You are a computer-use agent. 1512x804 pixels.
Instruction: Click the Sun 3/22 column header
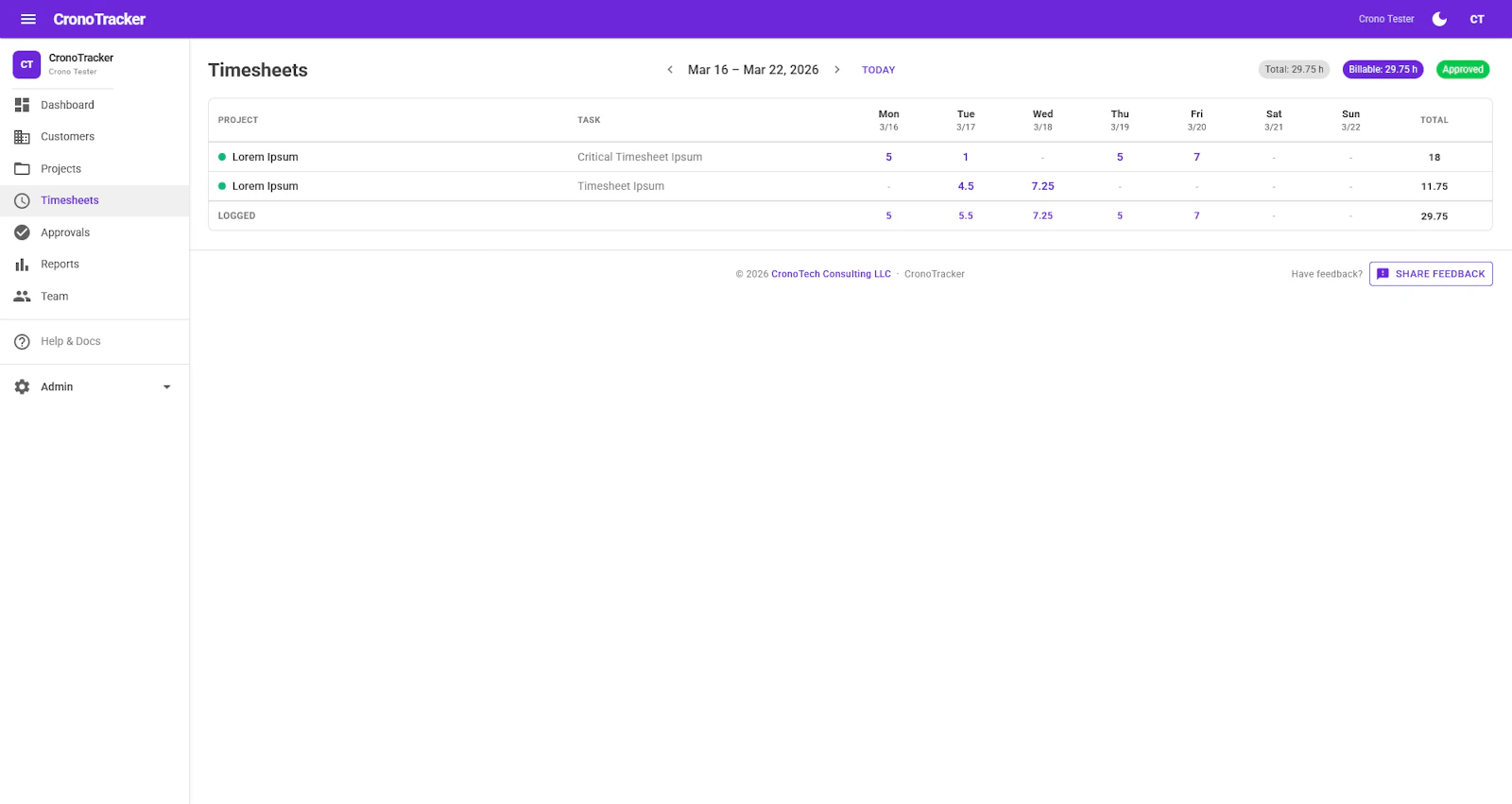(1350, 120)
